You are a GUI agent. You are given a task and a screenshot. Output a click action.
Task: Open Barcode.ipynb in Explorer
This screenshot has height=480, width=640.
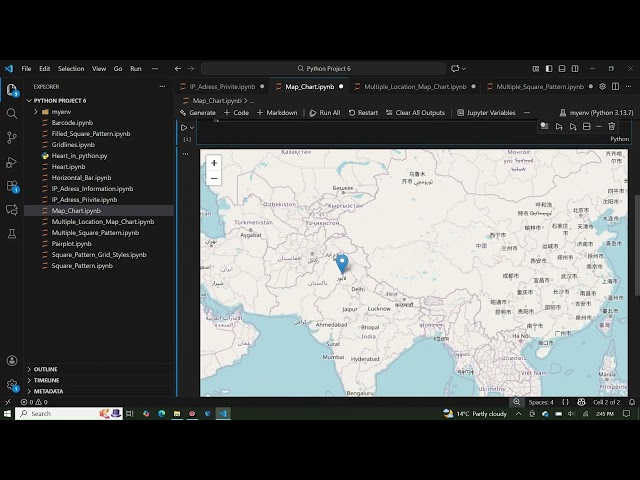(x=99, y=122)
